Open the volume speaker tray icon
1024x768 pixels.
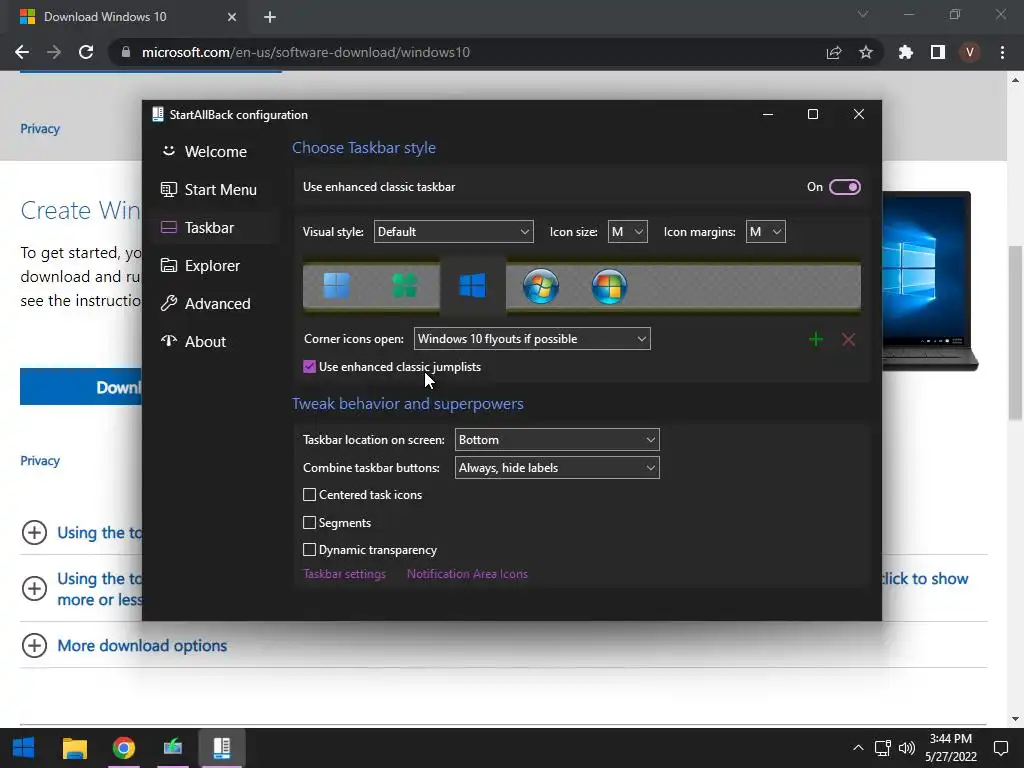click(906, 748)
